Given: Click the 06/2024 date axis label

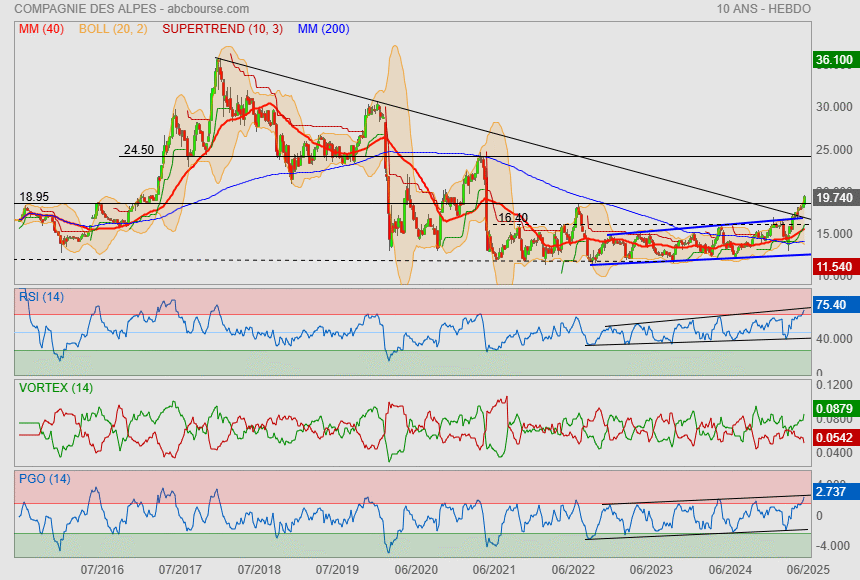Looking at the screenshot, I should click(729, 570).
